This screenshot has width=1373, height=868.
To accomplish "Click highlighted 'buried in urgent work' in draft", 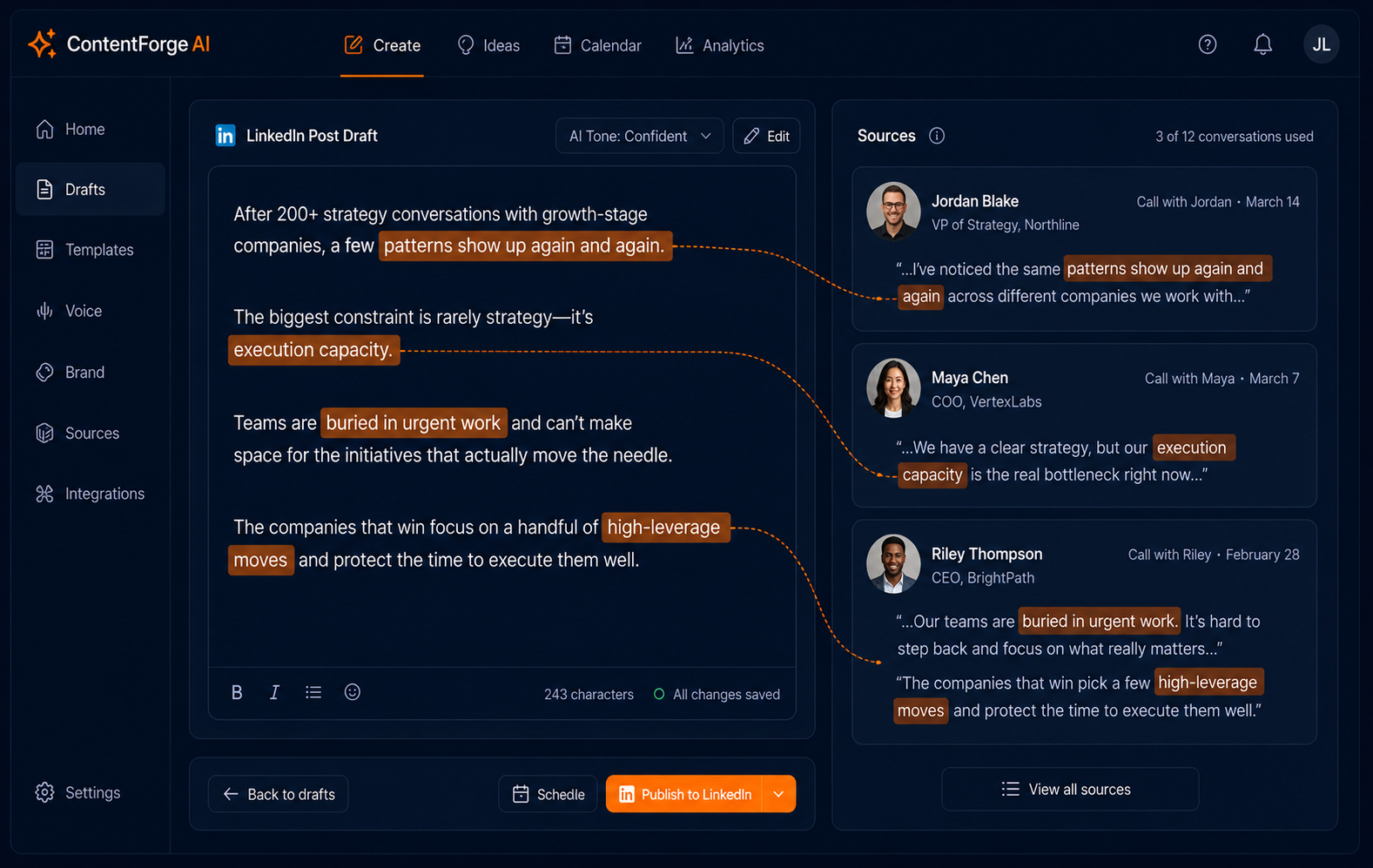I will point(414,423).
